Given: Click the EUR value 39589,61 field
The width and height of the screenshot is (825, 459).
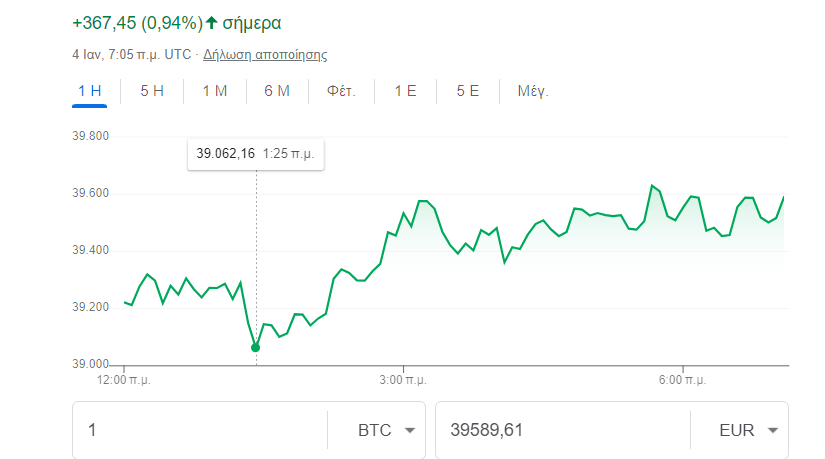Looking at the screenshot, I should (x=560, y=431).
